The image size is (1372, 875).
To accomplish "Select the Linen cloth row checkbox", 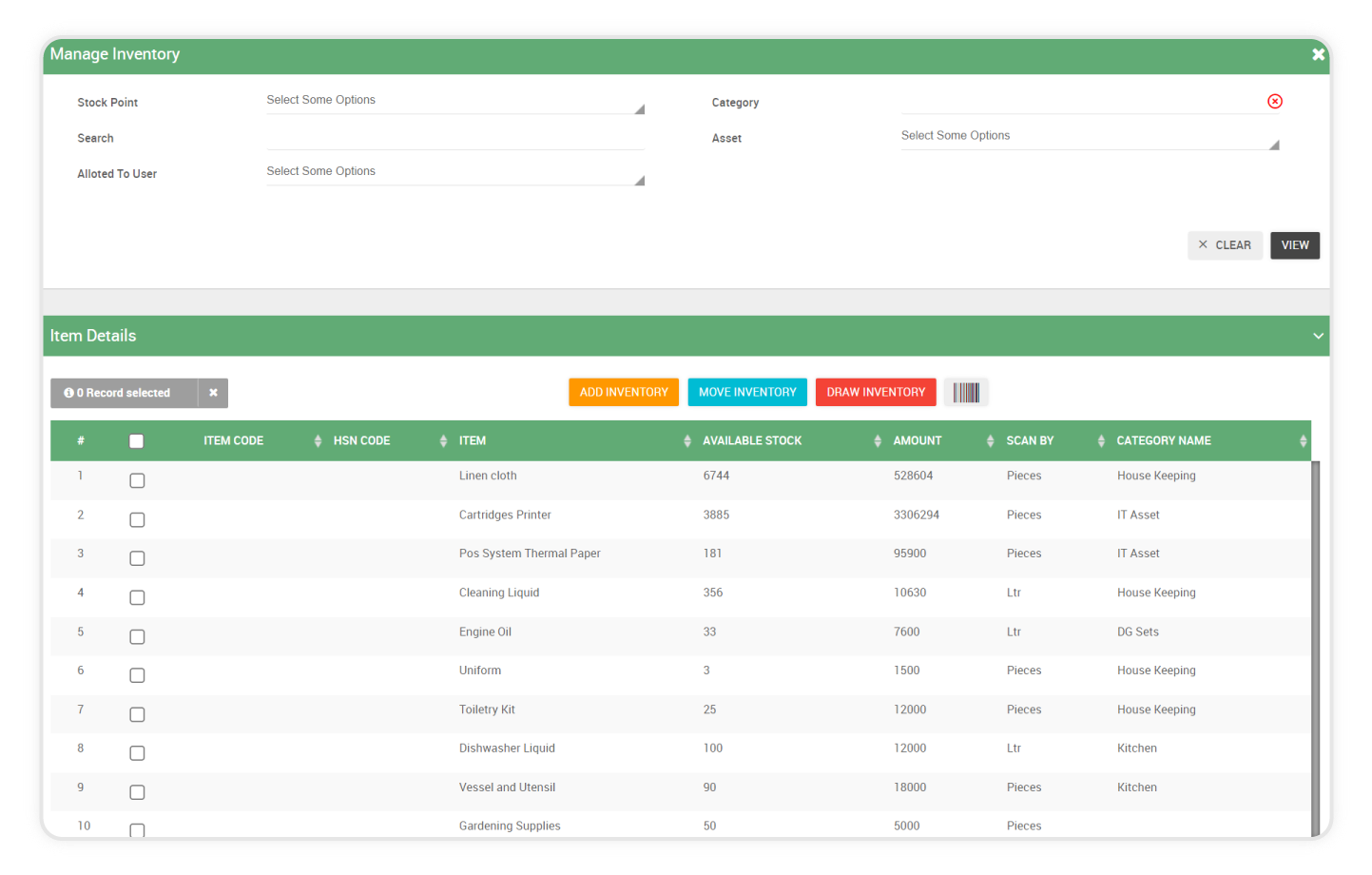I will coord(137,480).
